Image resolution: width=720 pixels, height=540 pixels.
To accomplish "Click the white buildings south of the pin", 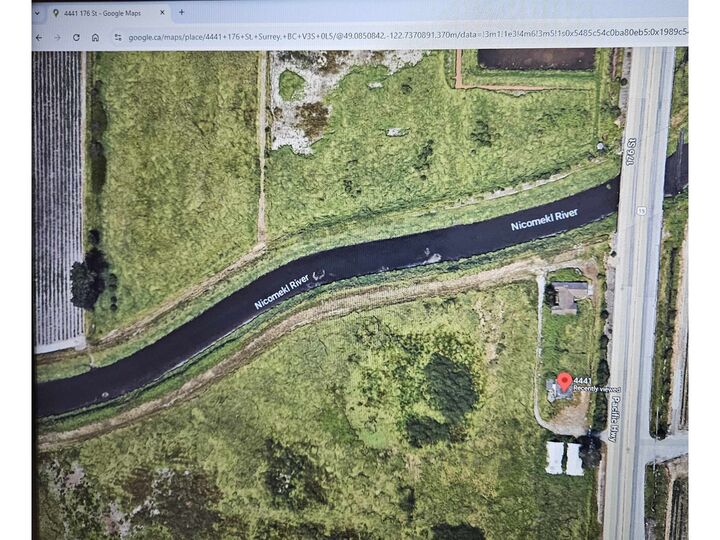I will pos(564,458).
